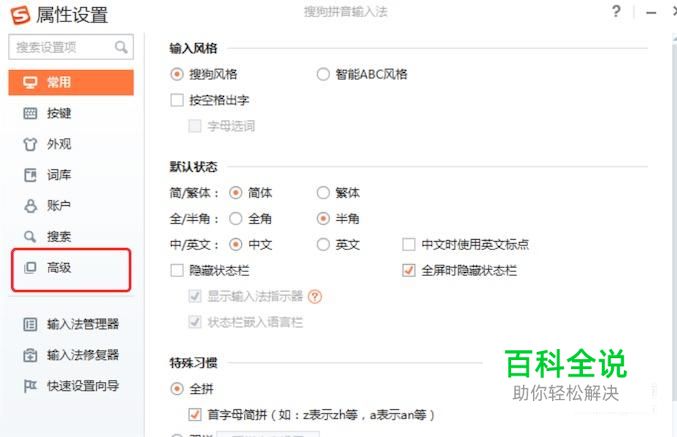Viewport: 677px width, 437px height.
Task: Click the 默认状态 section heading
Action: [193, 167]
